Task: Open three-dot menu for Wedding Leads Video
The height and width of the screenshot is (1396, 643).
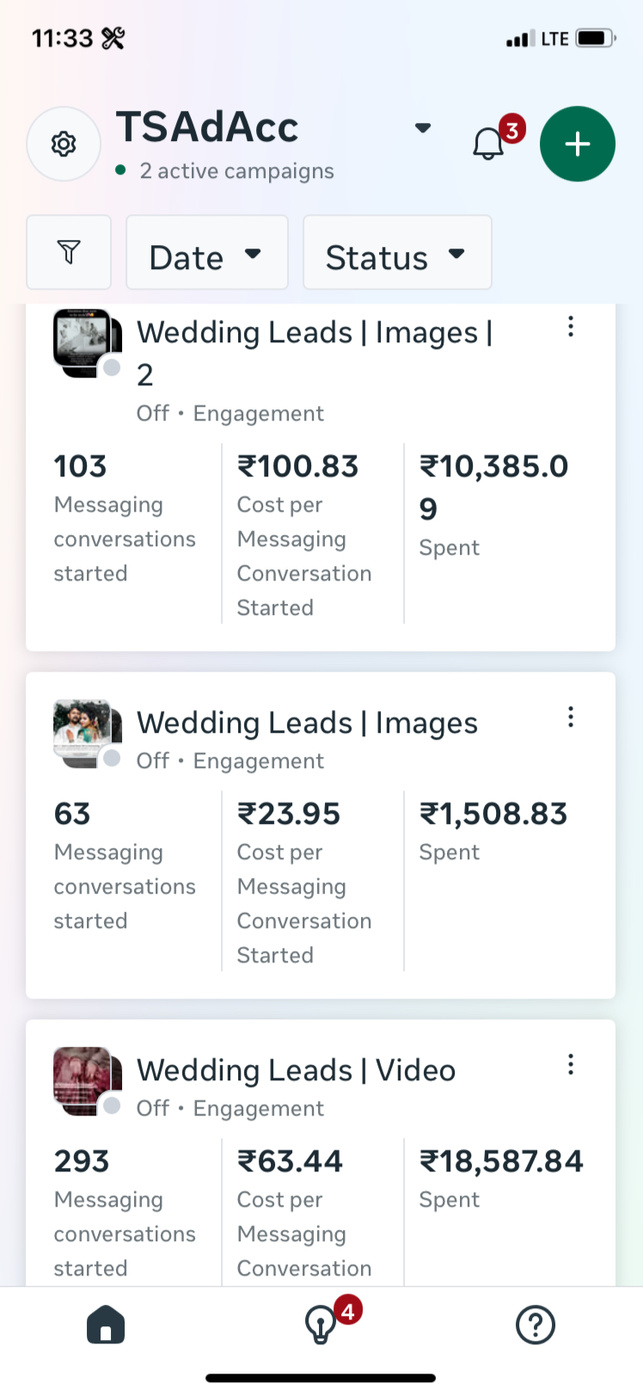Action: click(x=570, y=1064)
